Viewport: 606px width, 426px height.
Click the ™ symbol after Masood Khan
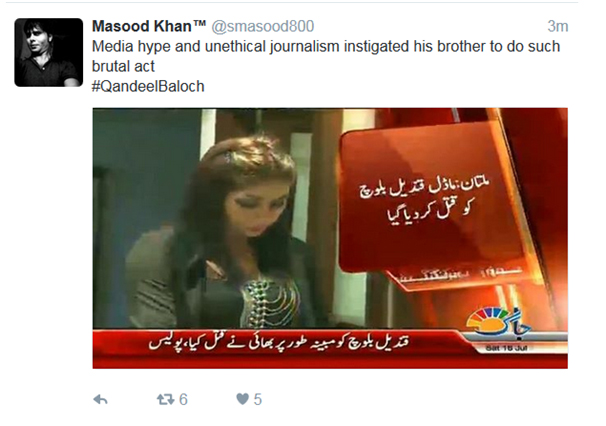point(199,24)
